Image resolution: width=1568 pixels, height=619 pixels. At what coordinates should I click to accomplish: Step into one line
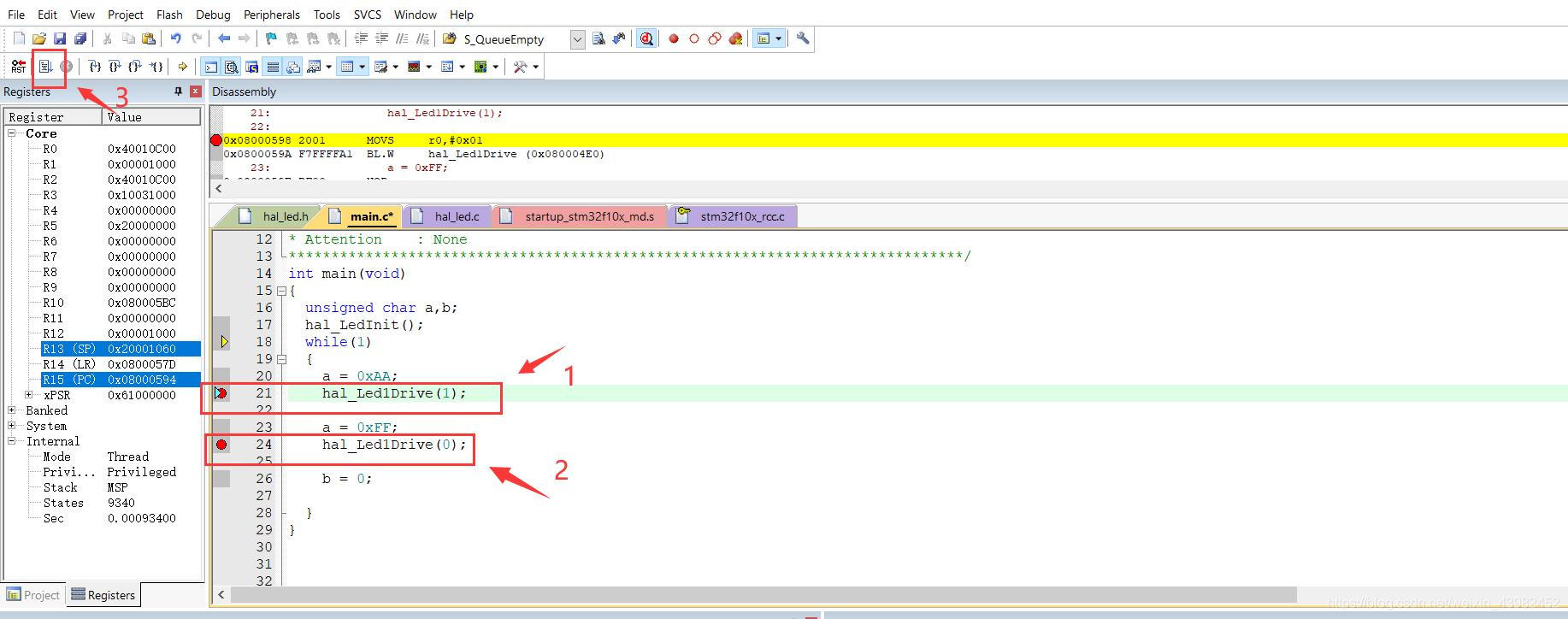tap(96, 67)
